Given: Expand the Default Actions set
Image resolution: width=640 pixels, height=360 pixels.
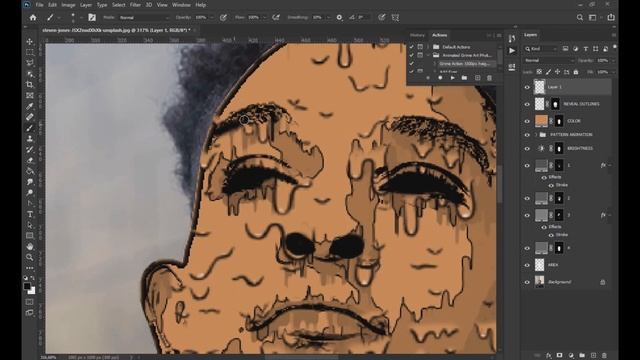Looking at the screenshot, I should pyautogui.click(x=428, y=47).
